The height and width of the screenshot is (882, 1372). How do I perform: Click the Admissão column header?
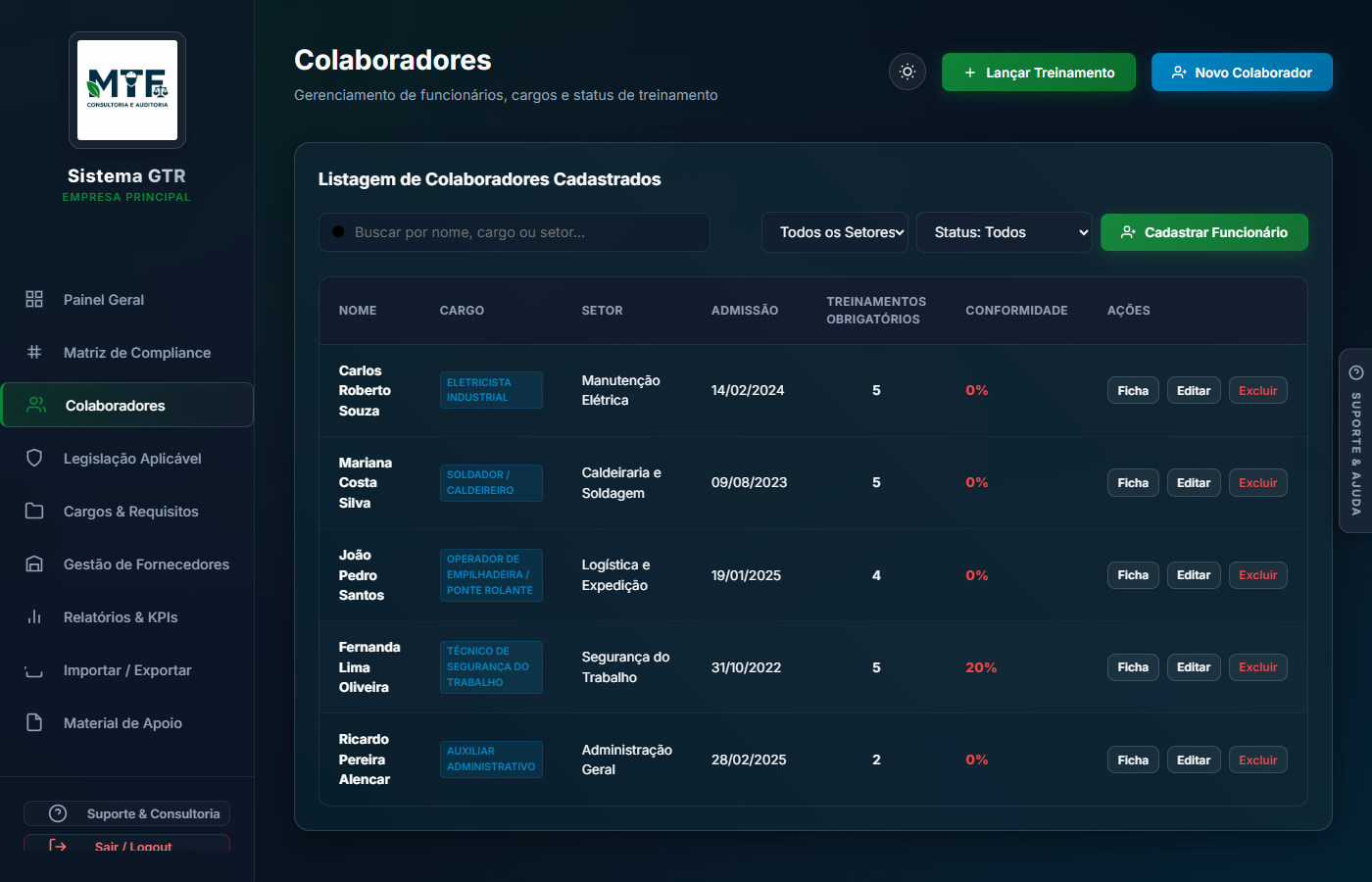745,311
